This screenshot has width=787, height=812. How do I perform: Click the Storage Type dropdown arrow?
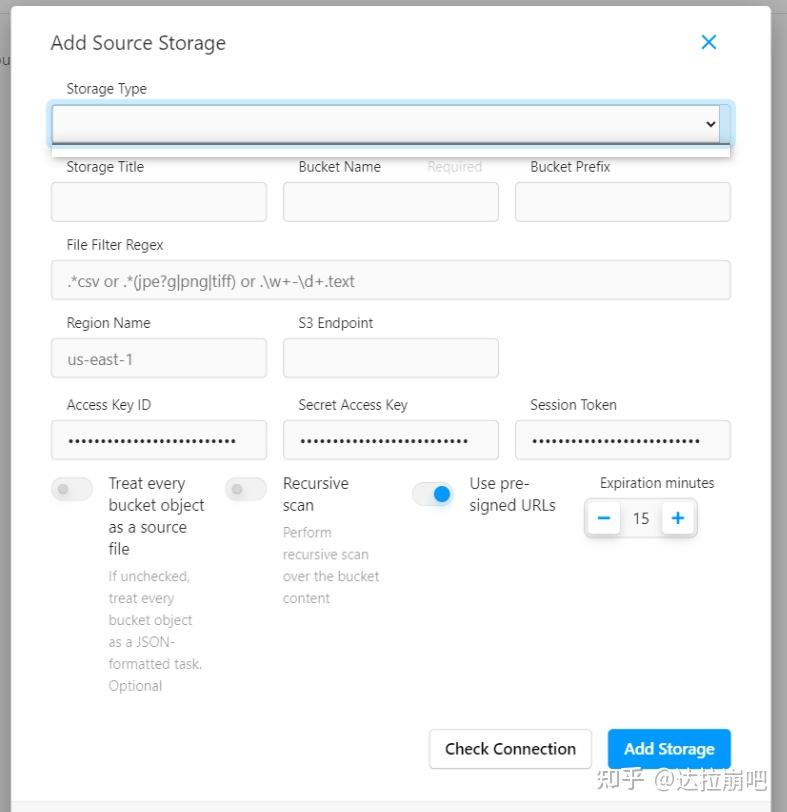pos(711,124)
